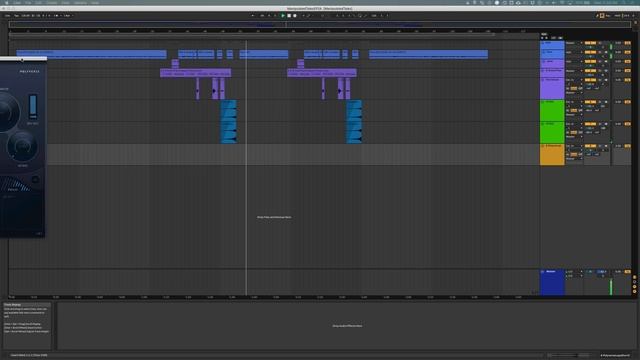Set the first green track's monitor to Auto

point(574,110)
